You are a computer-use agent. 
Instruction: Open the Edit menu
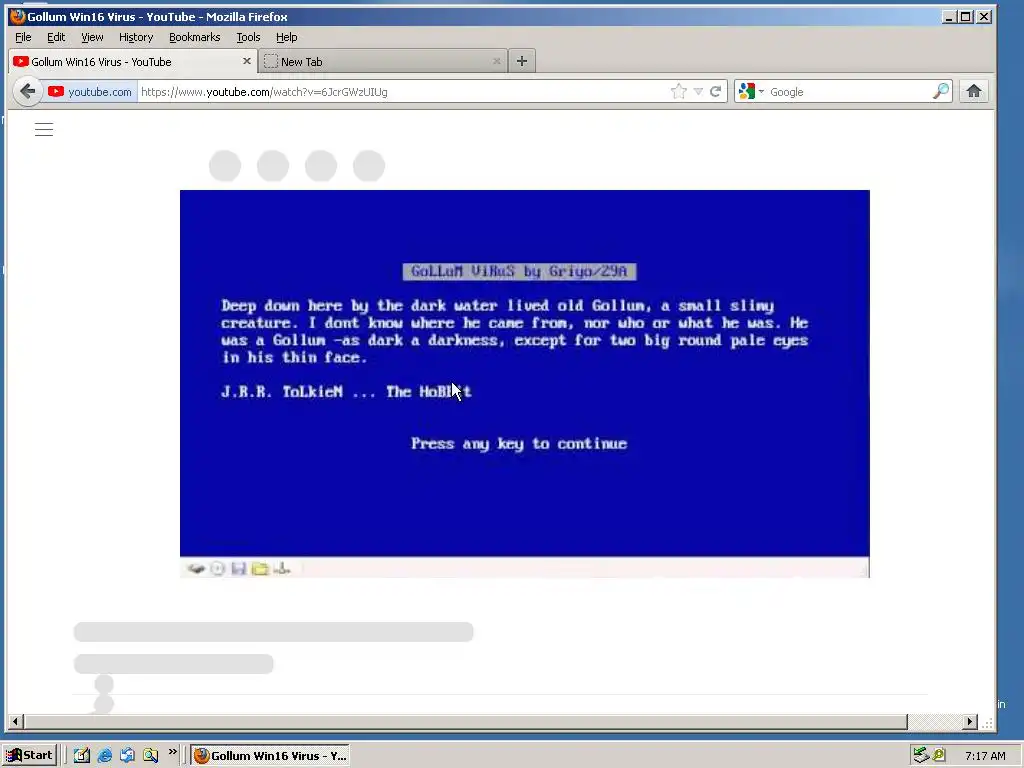tap(56, 37)
